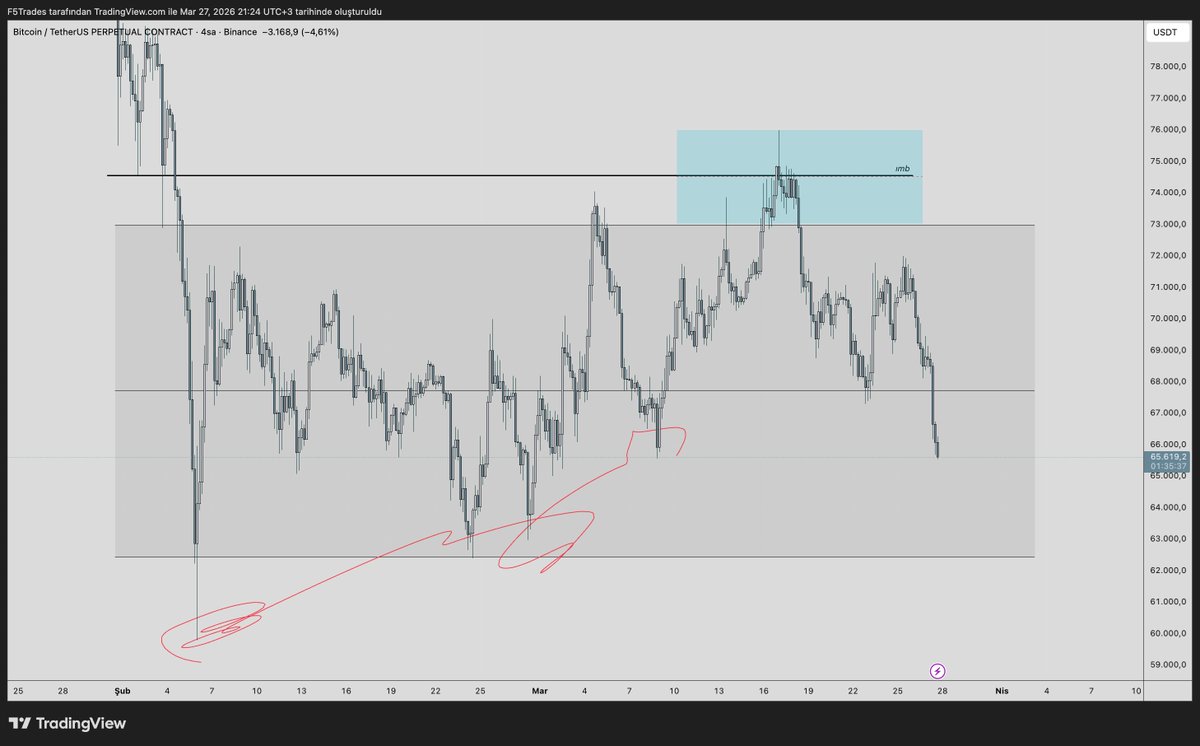Click price axis label 74.000,0
Viewport: 1200px width, 746px height.
coord(1168,193)
